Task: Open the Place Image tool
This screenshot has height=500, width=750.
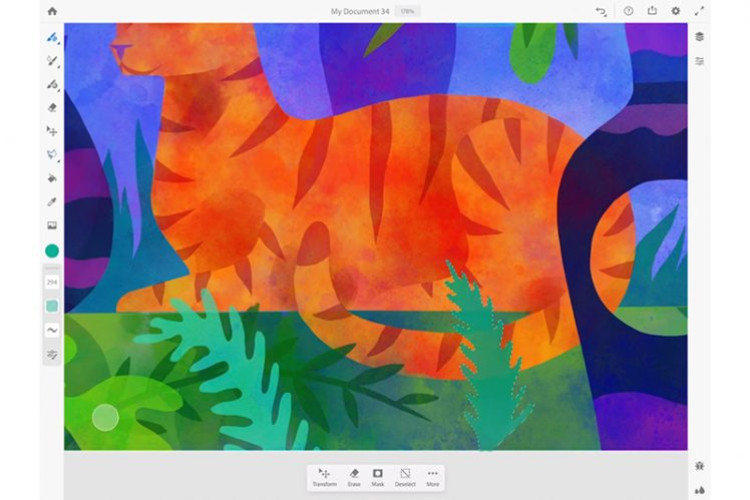Action: 52,226
